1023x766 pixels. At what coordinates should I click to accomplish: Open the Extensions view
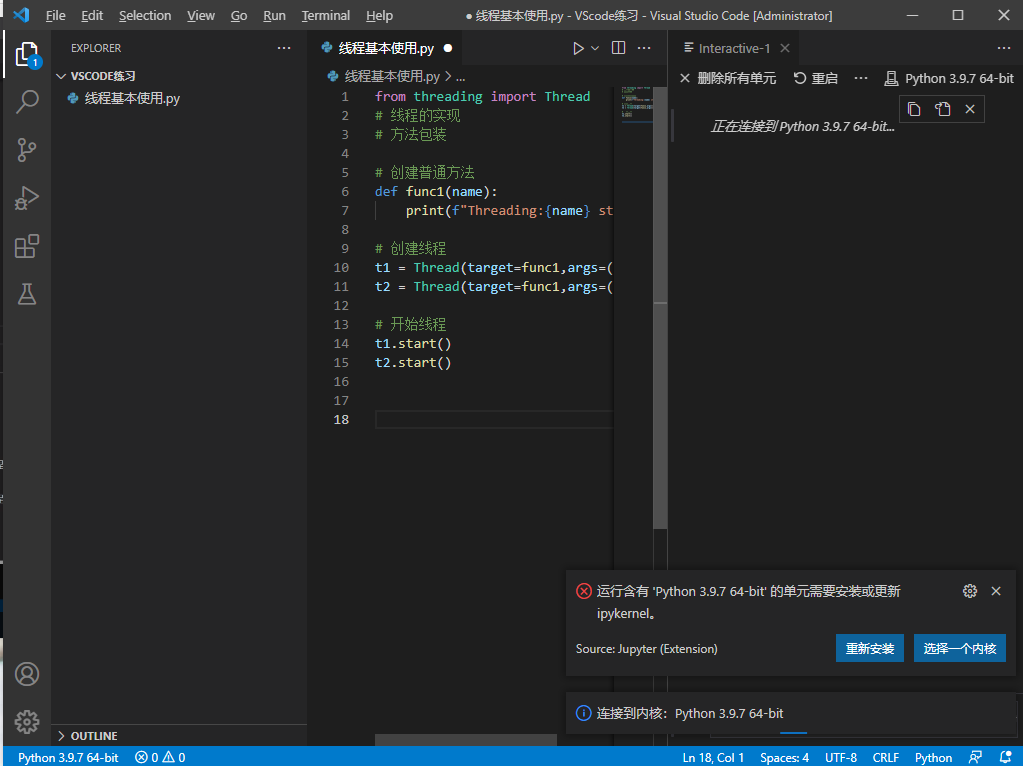click(27, 246)
